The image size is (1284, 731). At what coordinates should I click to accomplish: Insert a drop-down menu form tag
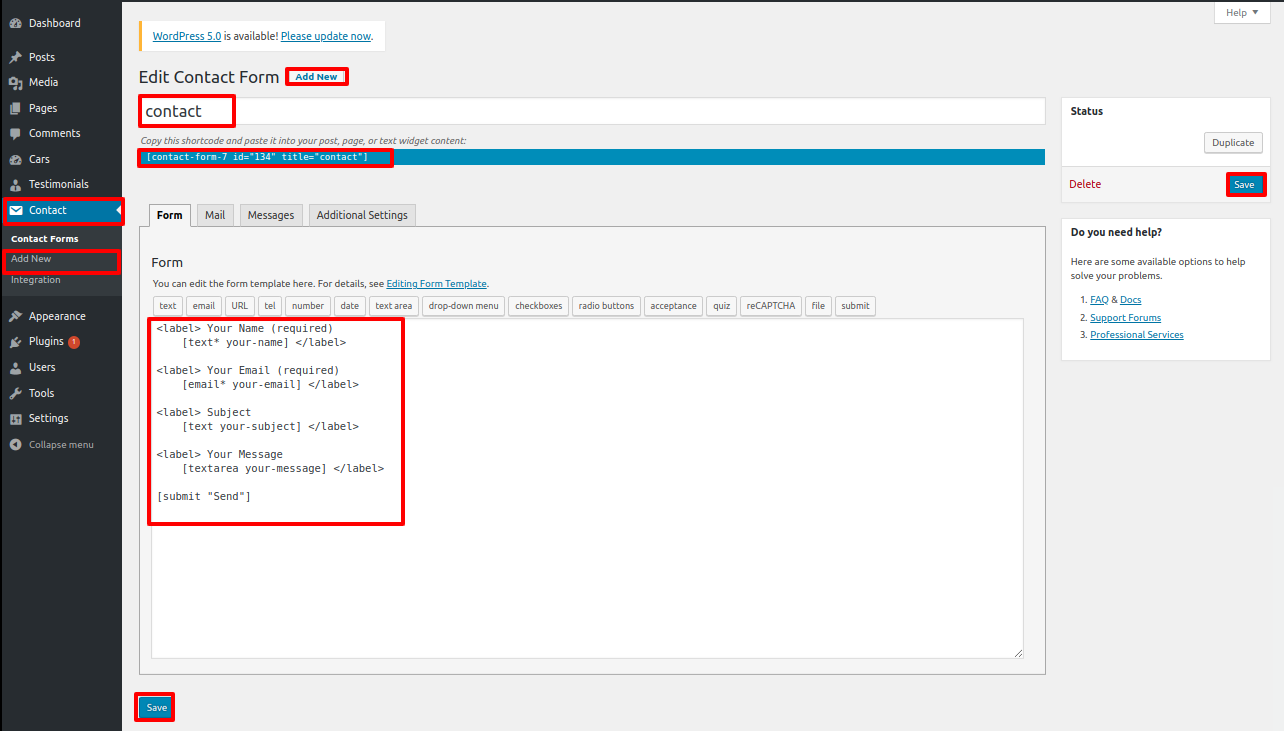(463, 306)
